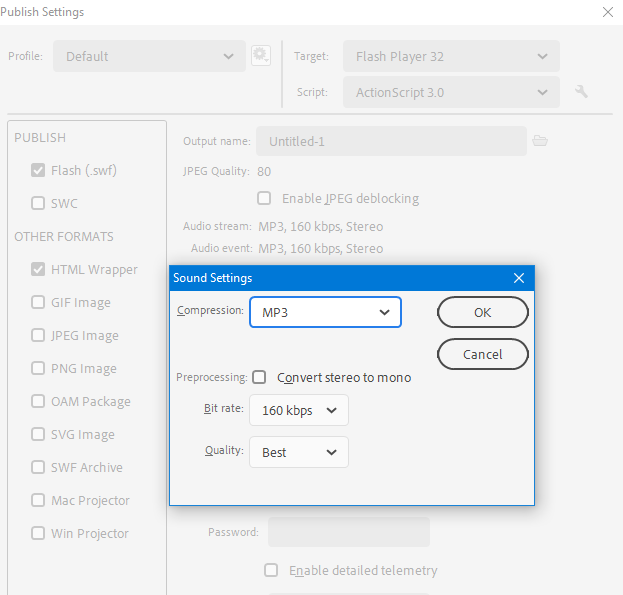Close the Sound Settings dialog
The image size is (623, 595).
pos(519,278)
